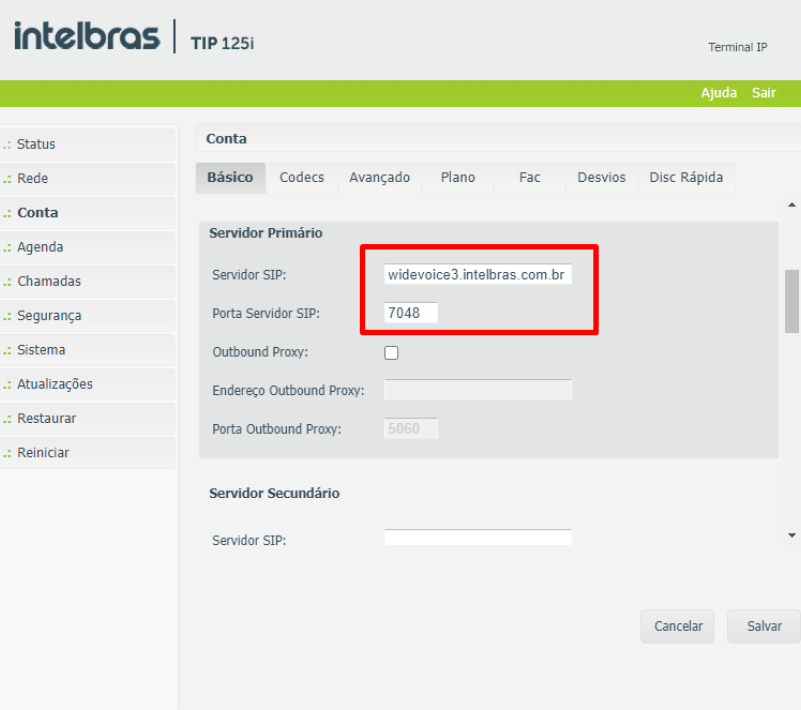Open the Desvios tab

(x=601, y=178)
